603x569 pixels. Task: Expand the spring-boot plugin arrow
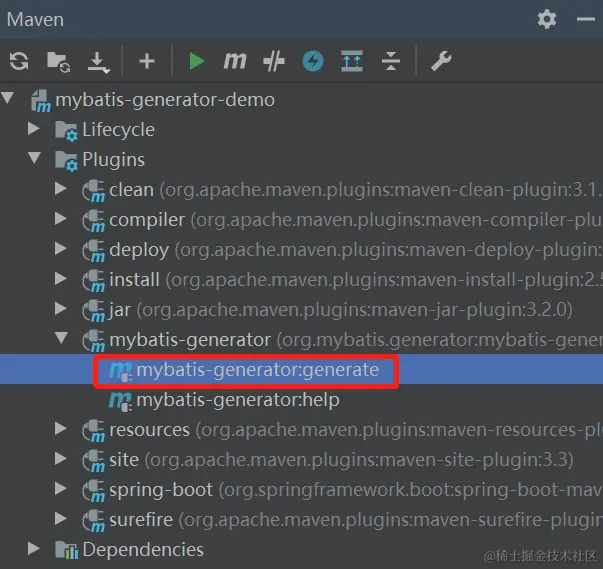click(61, 488)
